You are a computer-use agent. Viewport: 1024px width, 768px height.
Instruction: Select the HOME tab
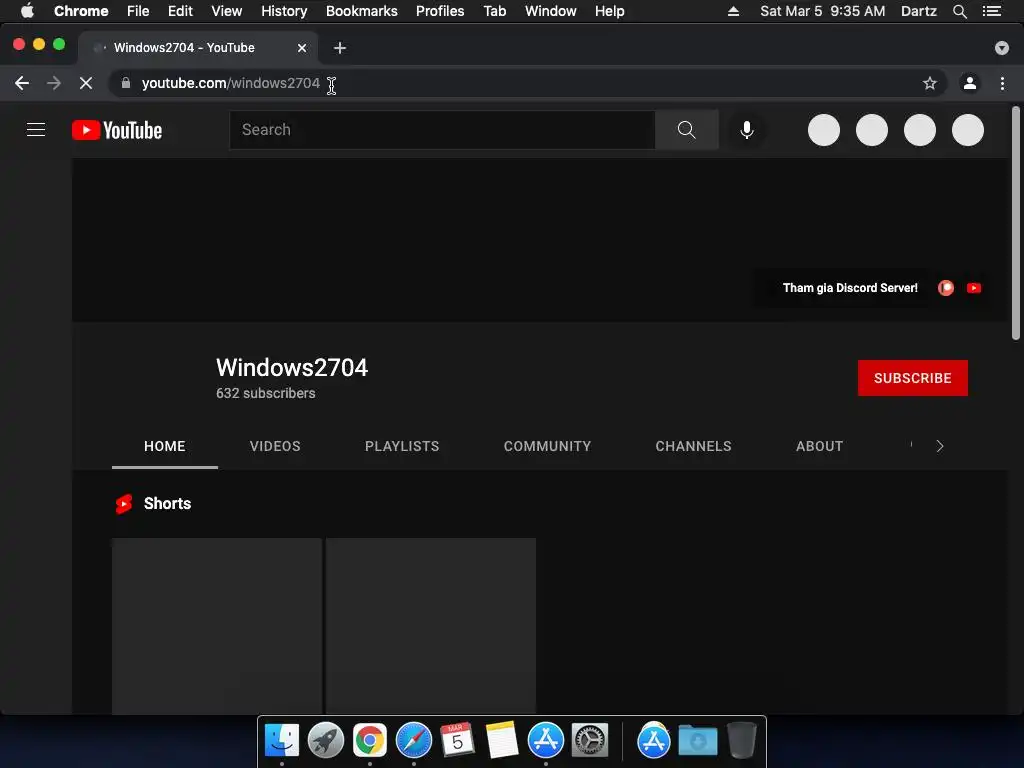165,446
